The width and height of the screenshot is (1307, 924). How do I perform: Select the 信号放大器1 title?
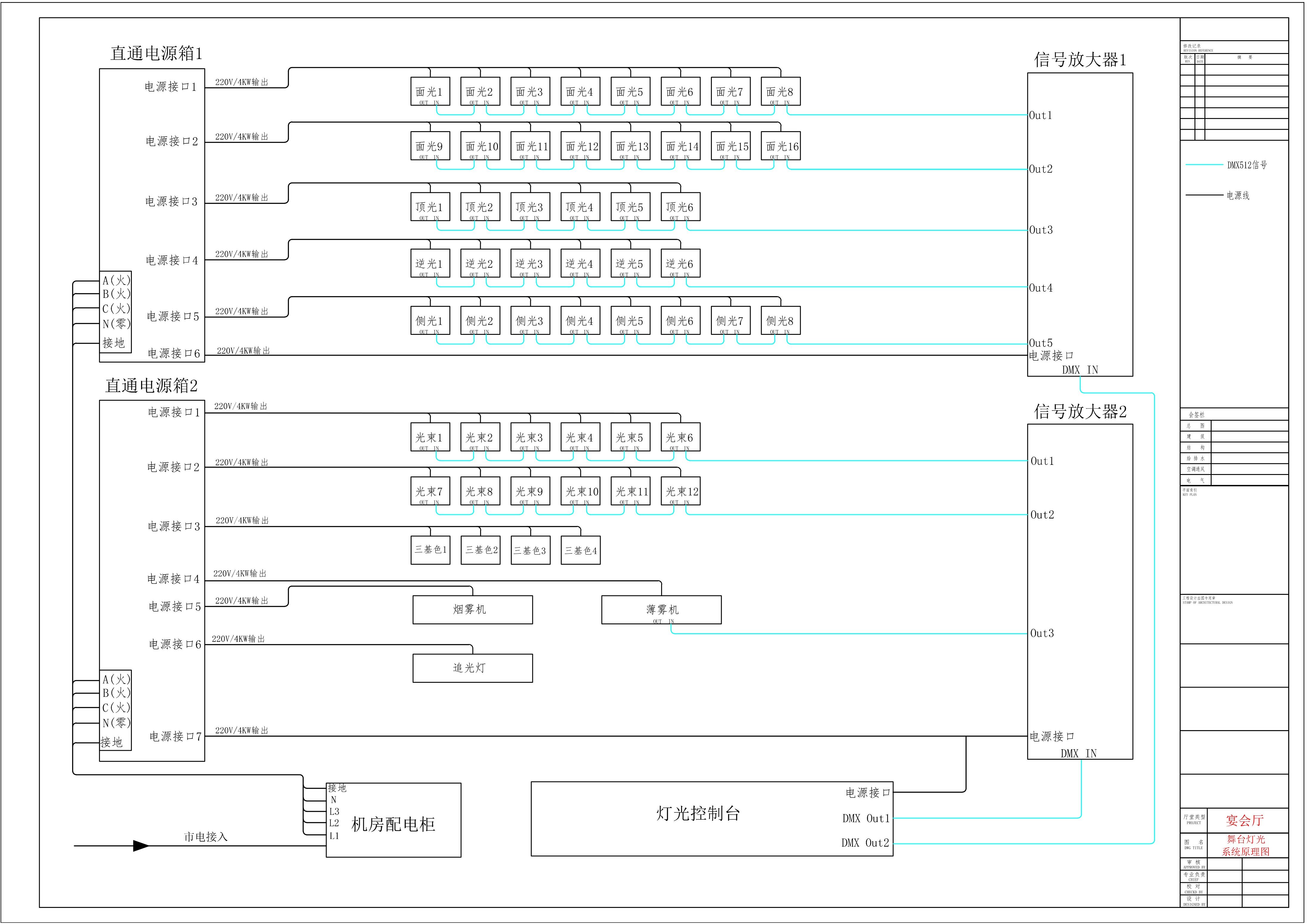pos(1080,60)
